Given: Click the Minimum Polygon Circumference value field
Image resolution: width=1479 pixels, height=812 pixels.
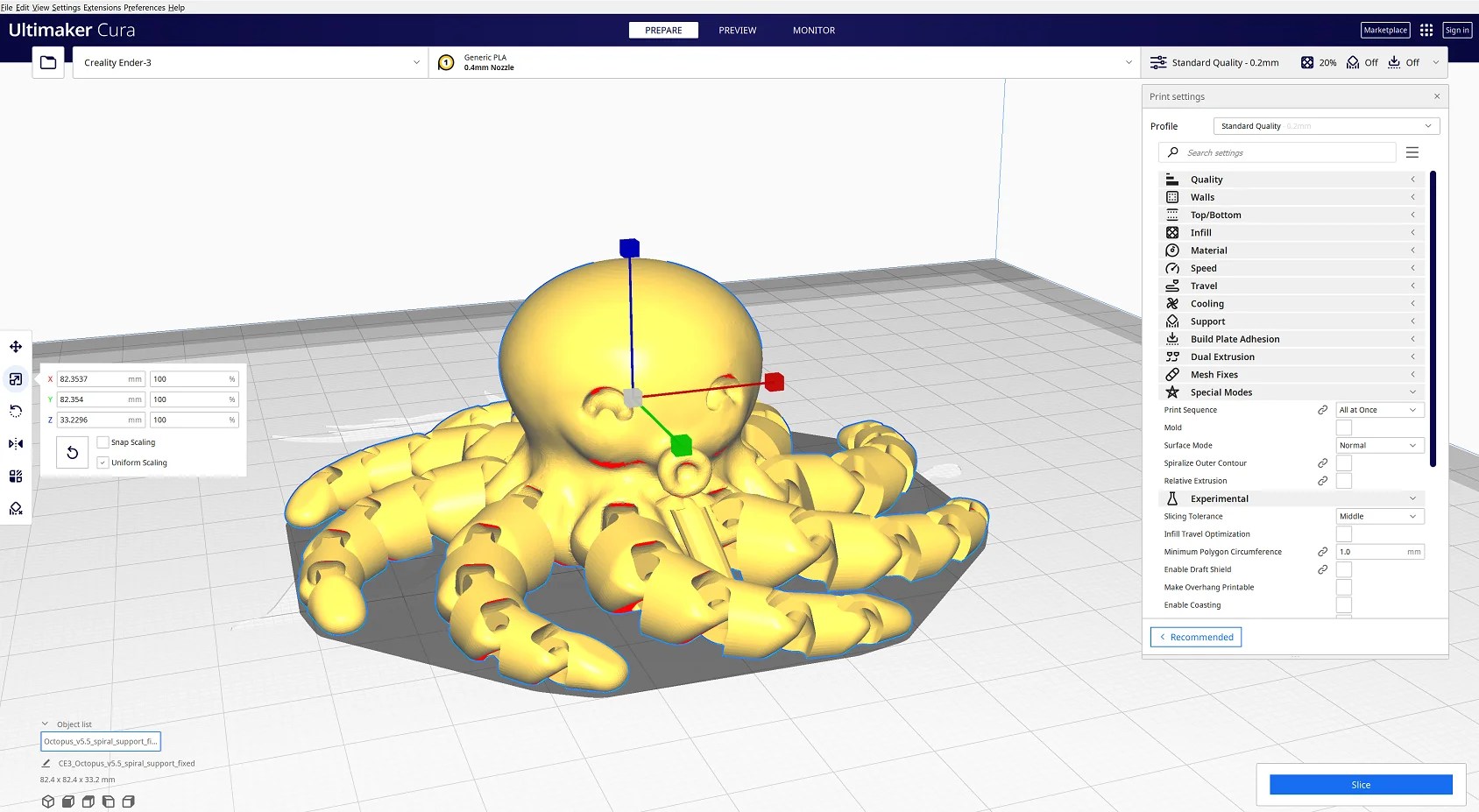Looking at the screenshot, I should click(1380, 552).
